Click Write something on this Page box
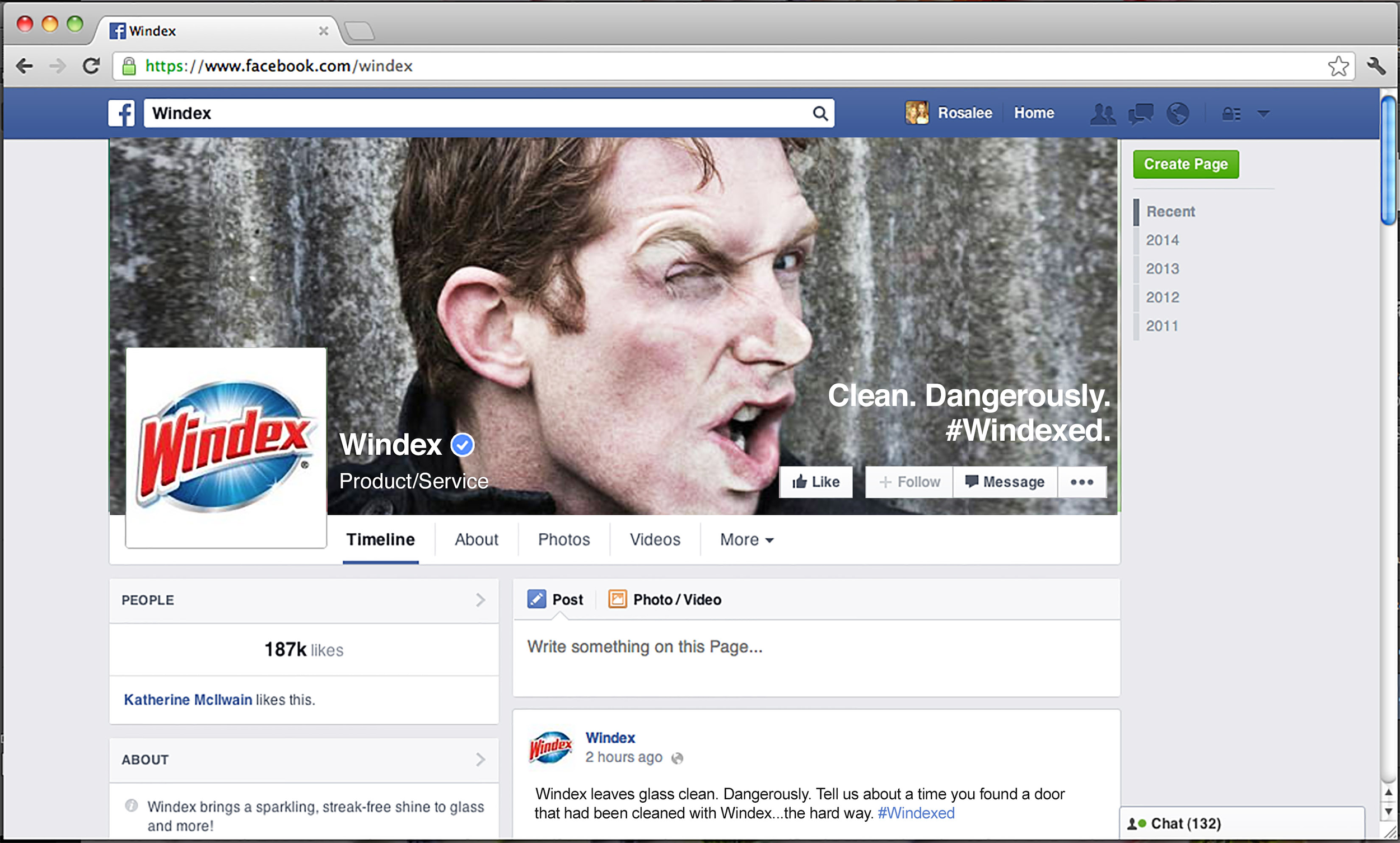This screenshot has width=1400, height=843. 816,658
